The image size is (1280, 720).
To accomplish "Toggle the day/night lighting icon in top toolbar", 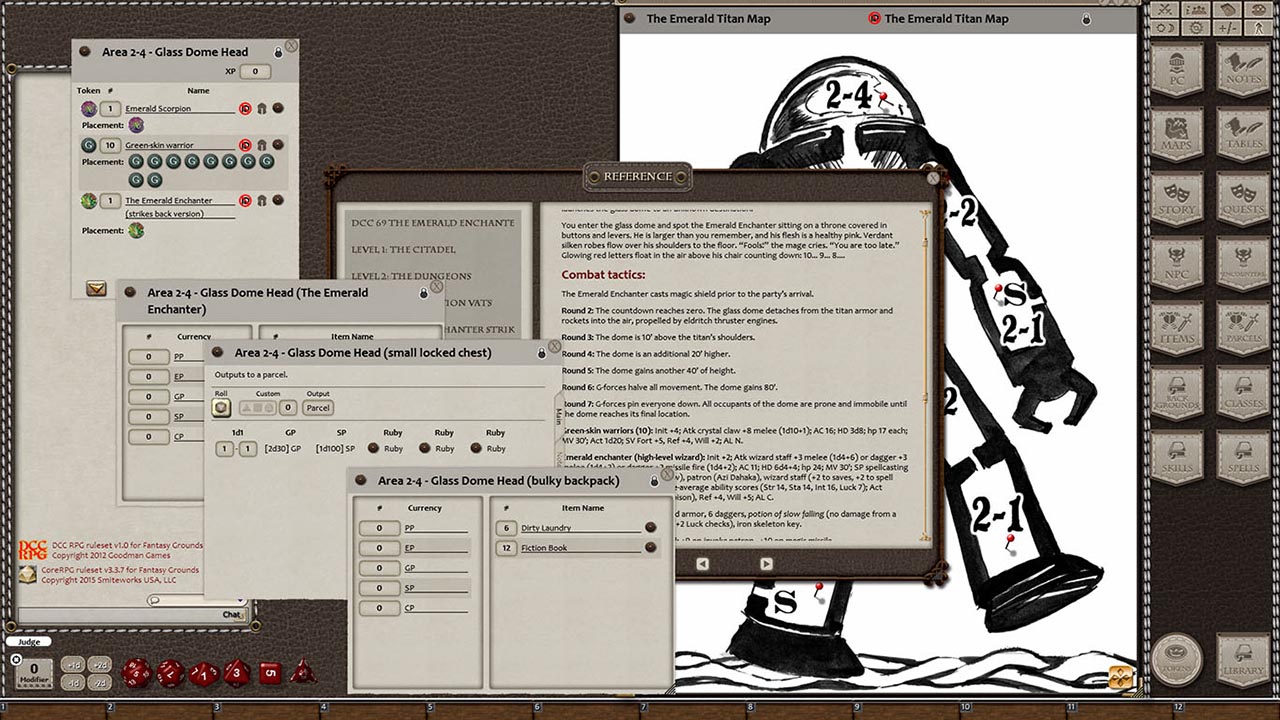I will click(1165, 27).
